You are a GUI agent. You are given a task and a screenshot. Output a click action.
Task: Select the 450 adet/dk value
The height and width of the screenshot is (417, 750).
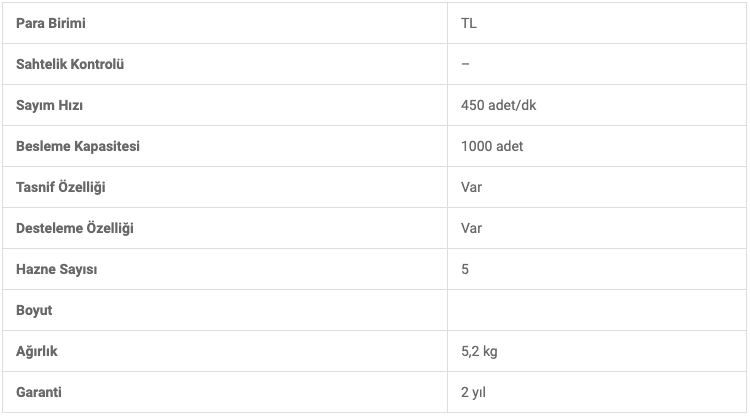tap(498, 105)
